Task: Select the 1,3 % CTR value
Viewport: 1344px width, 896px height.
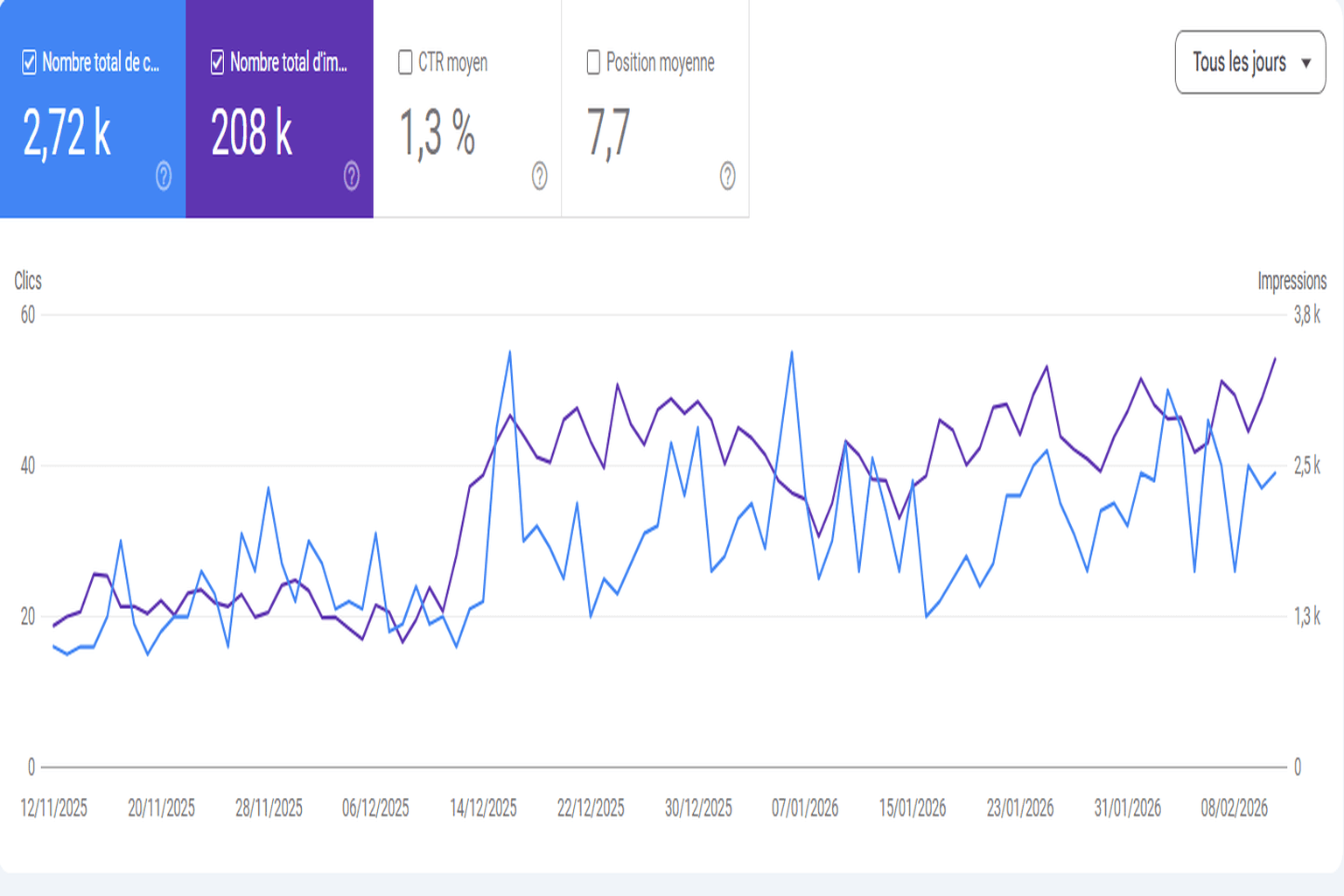Action: [x=437, y=134]
